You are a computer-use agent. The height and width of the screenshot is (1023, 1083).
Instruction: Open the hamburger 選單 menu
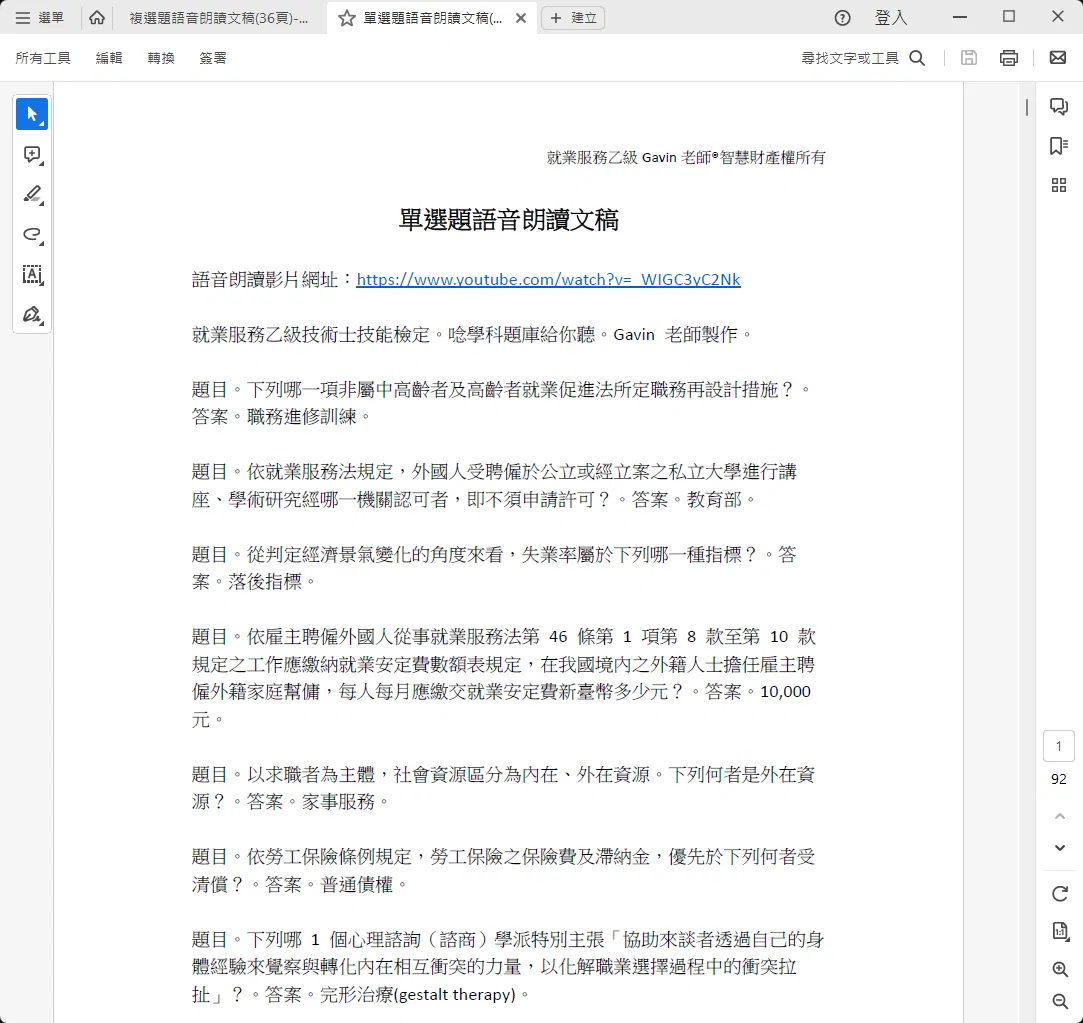[39, 18]
